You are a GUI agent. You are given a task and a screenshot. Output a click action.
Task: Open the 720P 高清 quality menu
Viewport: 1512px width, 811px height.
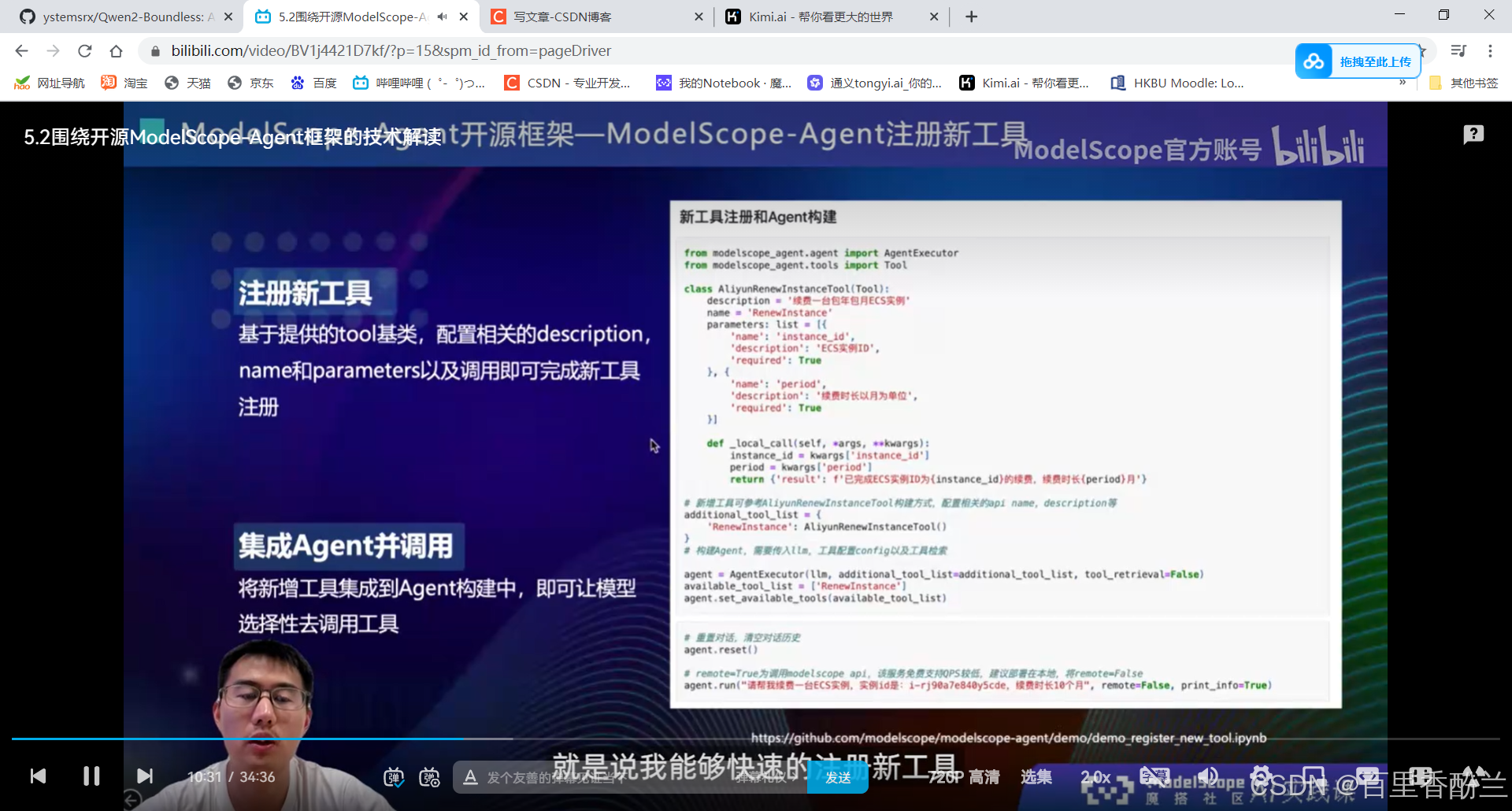(x=964, y=777)
